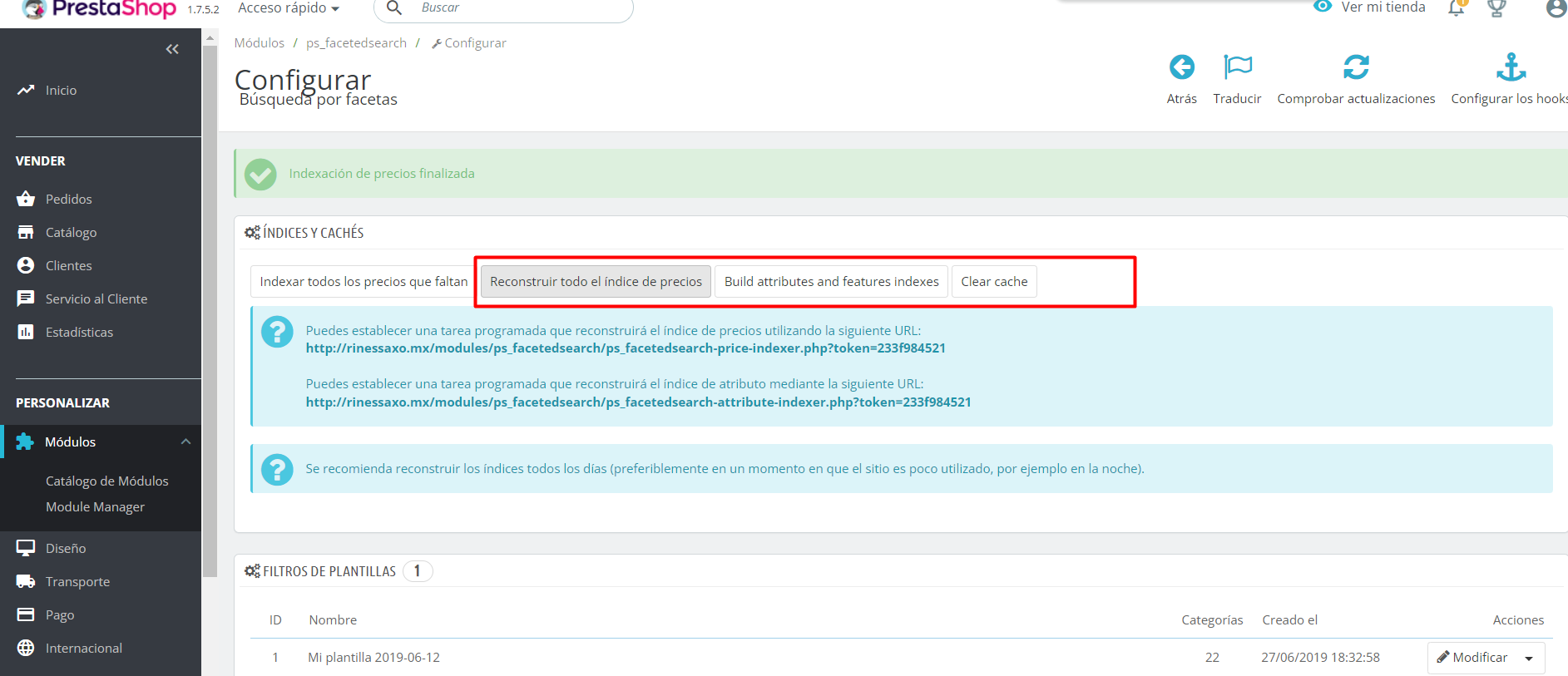Click ps_facetedsearch breadcrumb link

(x=356, y=42)
